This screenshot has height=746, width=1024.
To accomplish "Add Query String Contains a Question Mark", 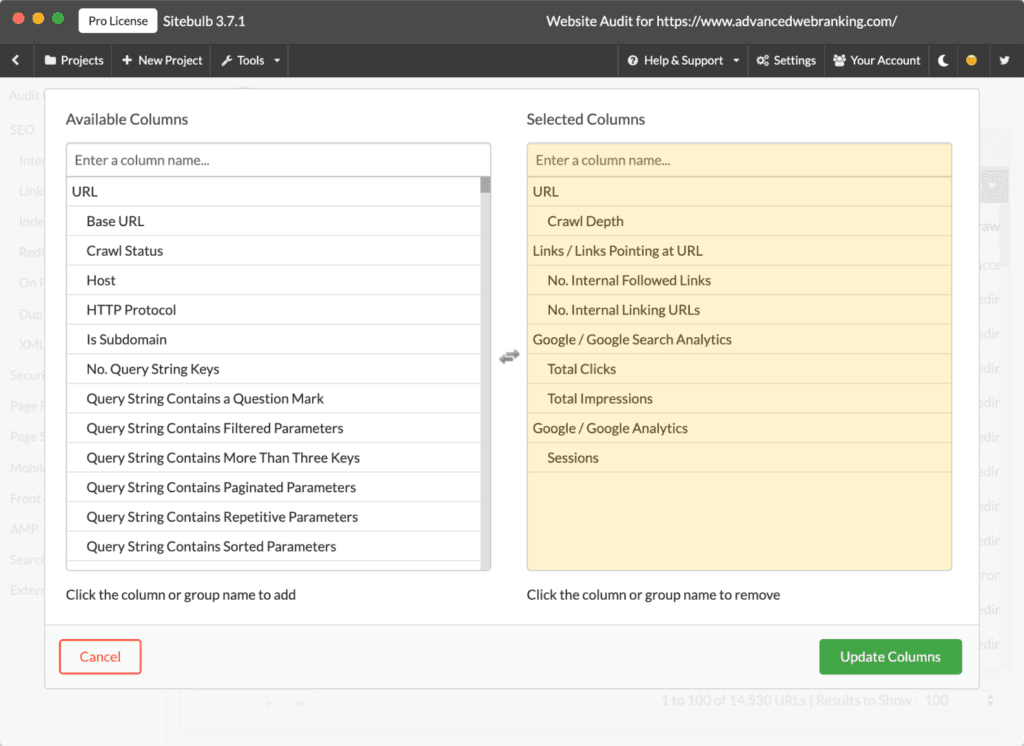I will tap(273, 398).
